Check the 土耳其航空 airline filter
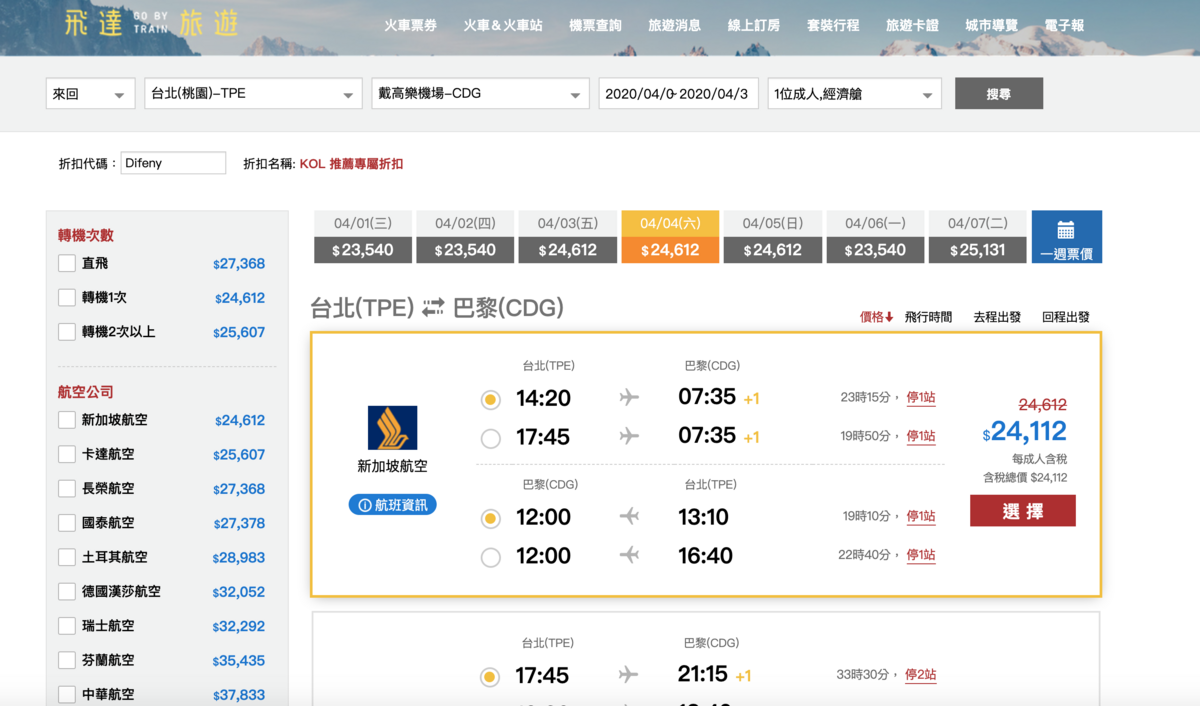The width and height of the screenshot is (1200, 706). [67, 557]
